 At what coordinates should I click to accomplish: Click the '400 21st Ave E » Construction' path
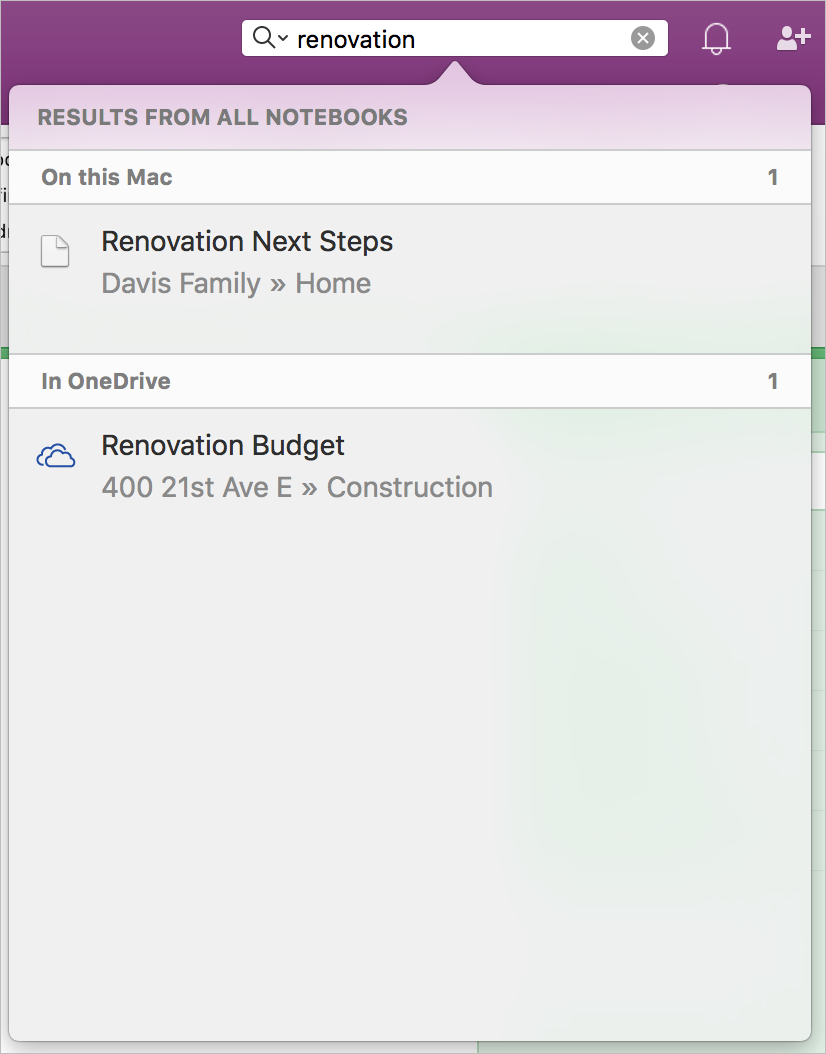[x=297, y=488]
